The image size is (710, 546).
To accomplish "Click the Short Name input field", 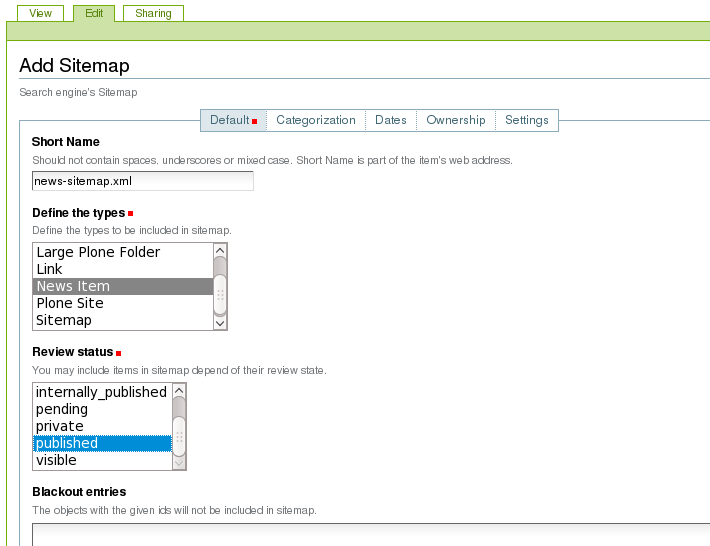I will click(x=142, y=181).
